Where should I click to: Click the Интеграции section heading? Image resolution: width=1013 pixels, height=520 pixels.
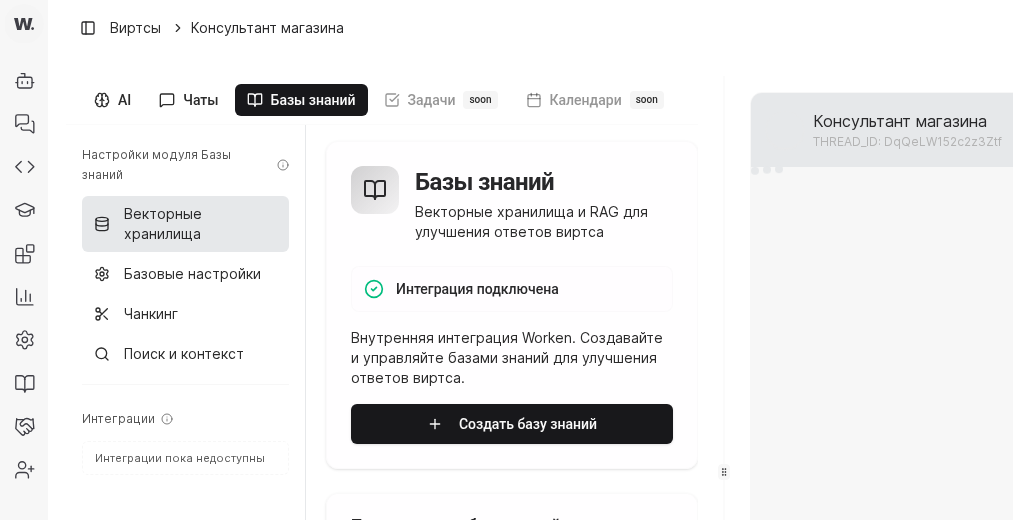(x=118, y=419)
